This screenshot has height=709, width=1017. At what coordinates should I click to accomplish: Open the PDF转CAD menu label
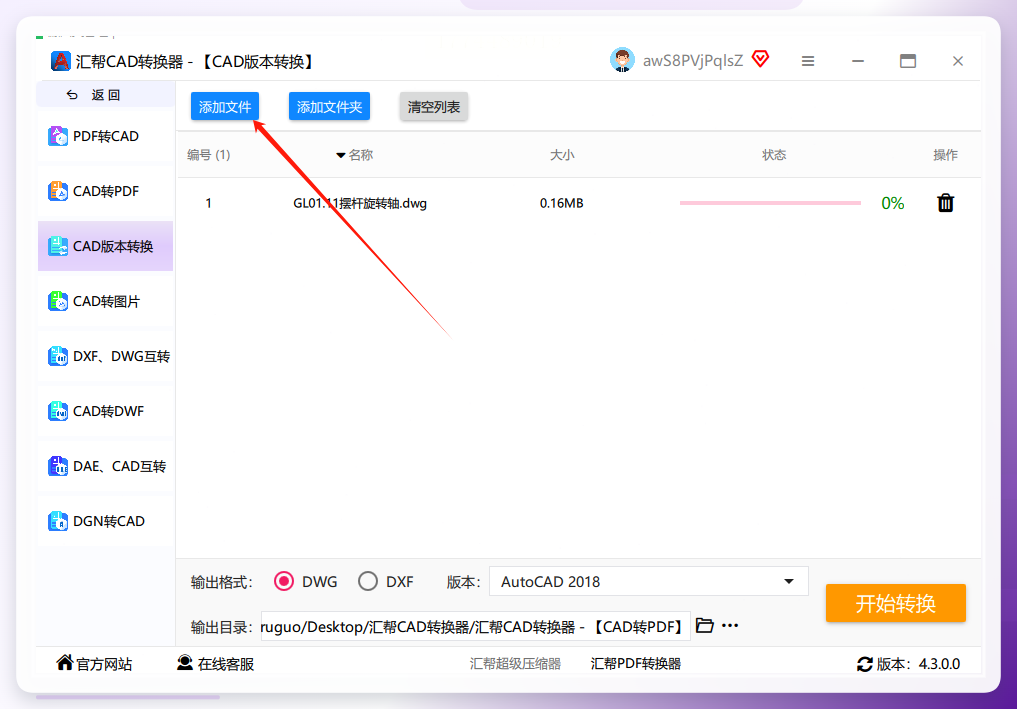coord(106,136)
